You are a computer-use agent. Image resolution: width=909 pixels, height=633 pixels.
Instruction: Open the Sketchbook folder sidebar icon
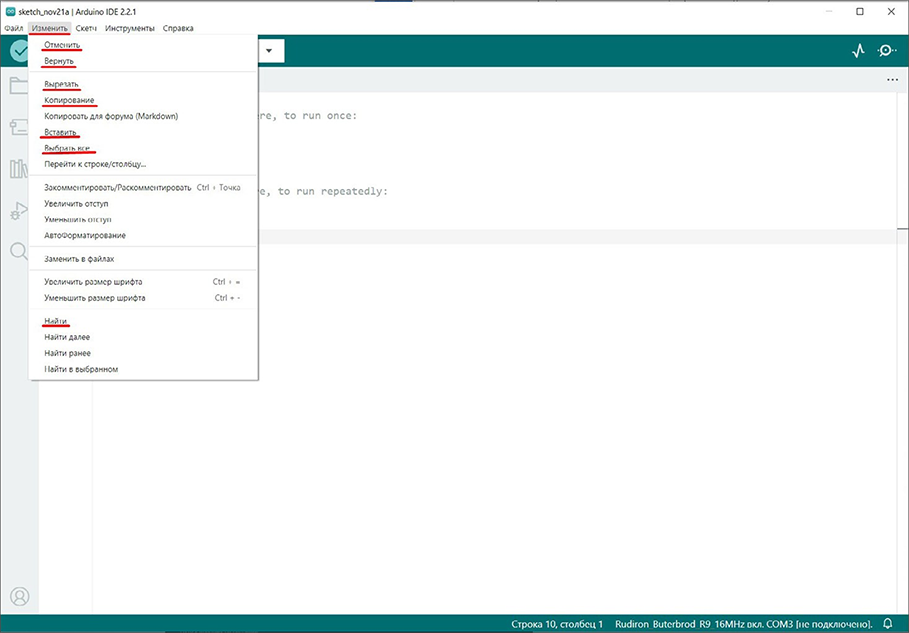[x=19, y=86]
